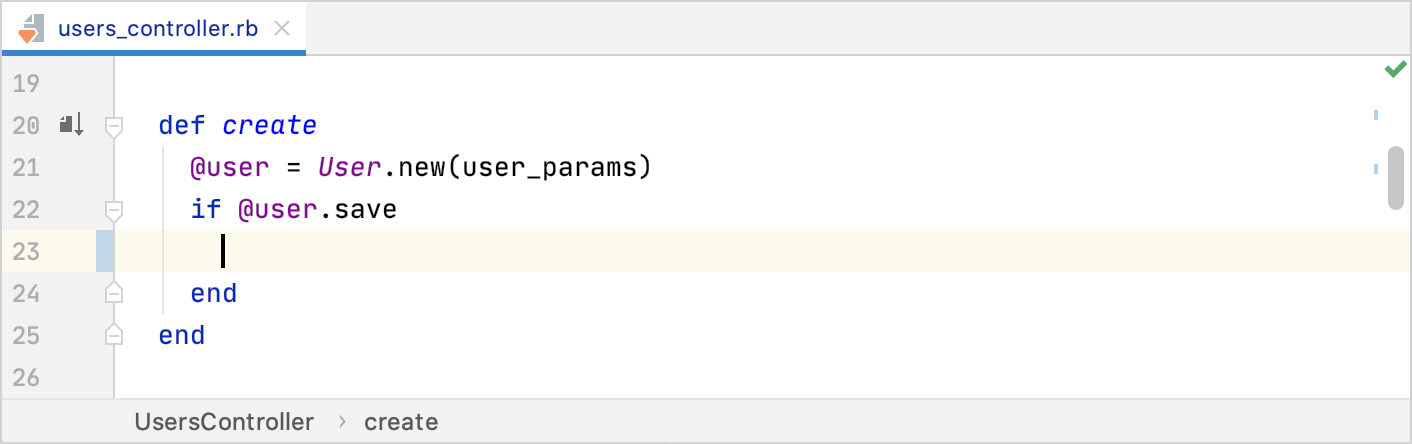
Task: Close the users_controller.rb tab
Action: 282,28
